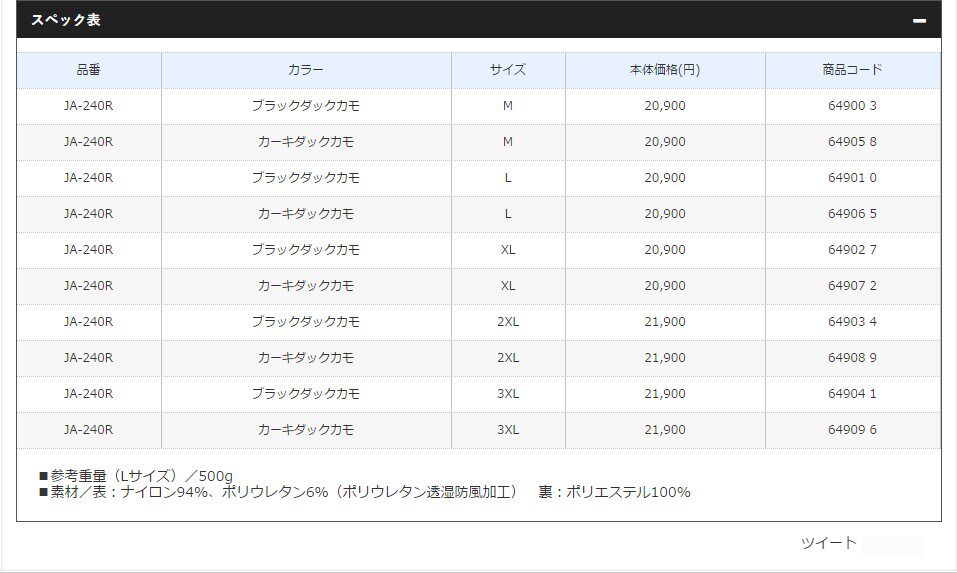
Task: Select the 本体価格(円) column header
Action: pyautogui.click(x=665, y=70)
